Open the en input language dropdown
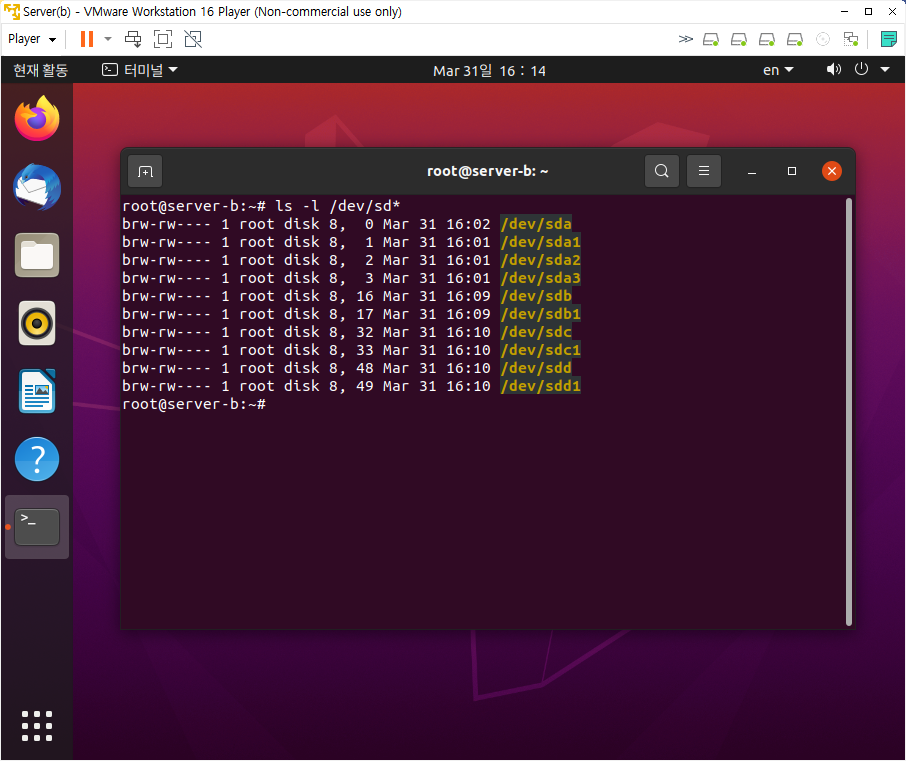 tap(778, 70)
